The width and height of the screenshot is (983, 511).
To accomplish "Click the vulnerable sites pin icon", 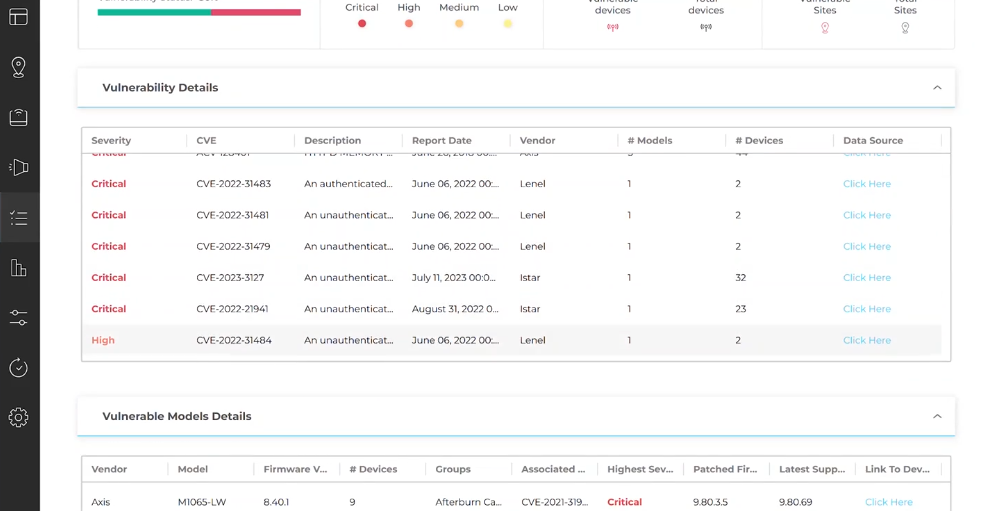I will click(825, 28).
